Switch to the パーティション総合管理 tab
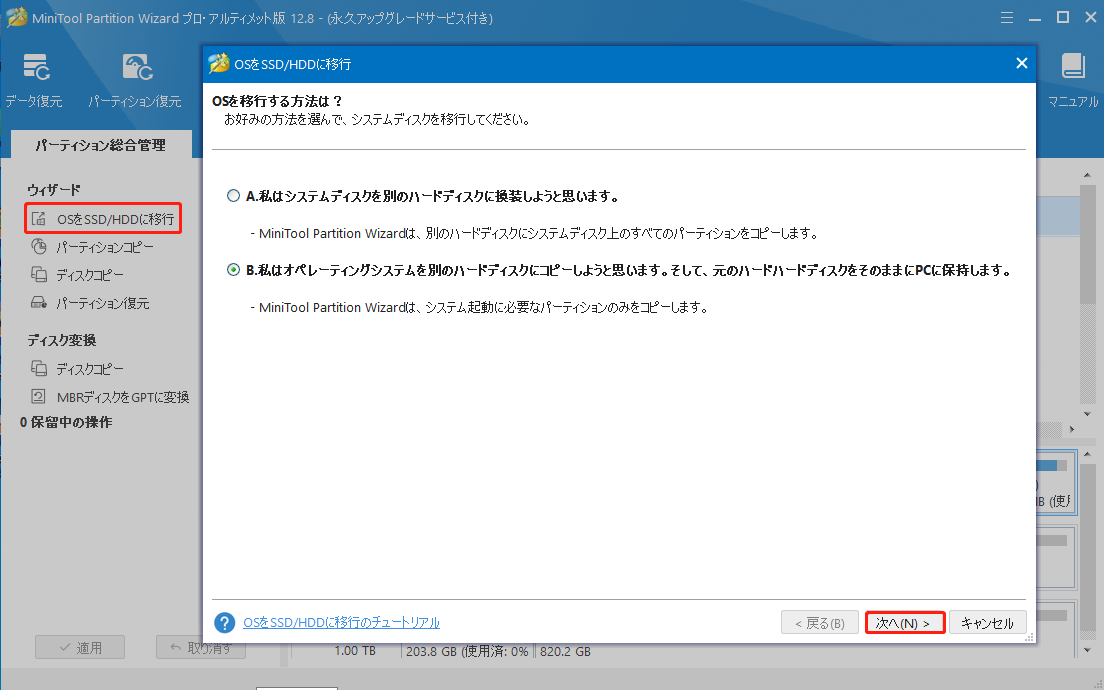This screenshot has height=690, width=1104. [101, 145]
